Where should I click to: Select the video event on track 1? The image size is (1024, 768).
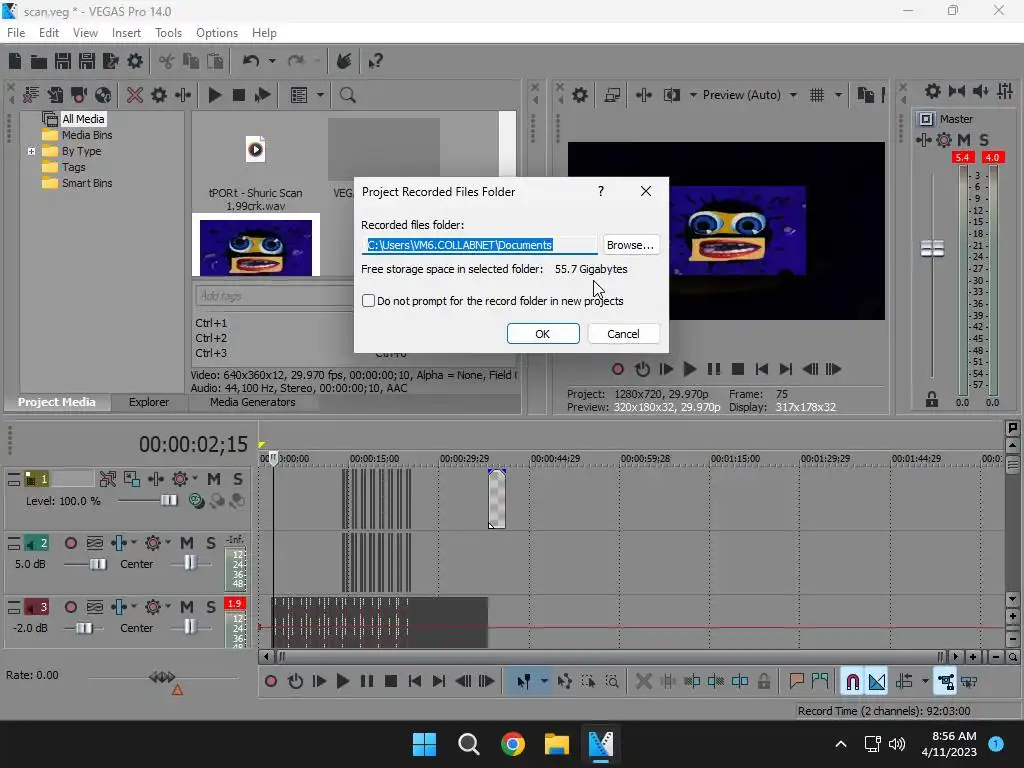coord(497,499)
